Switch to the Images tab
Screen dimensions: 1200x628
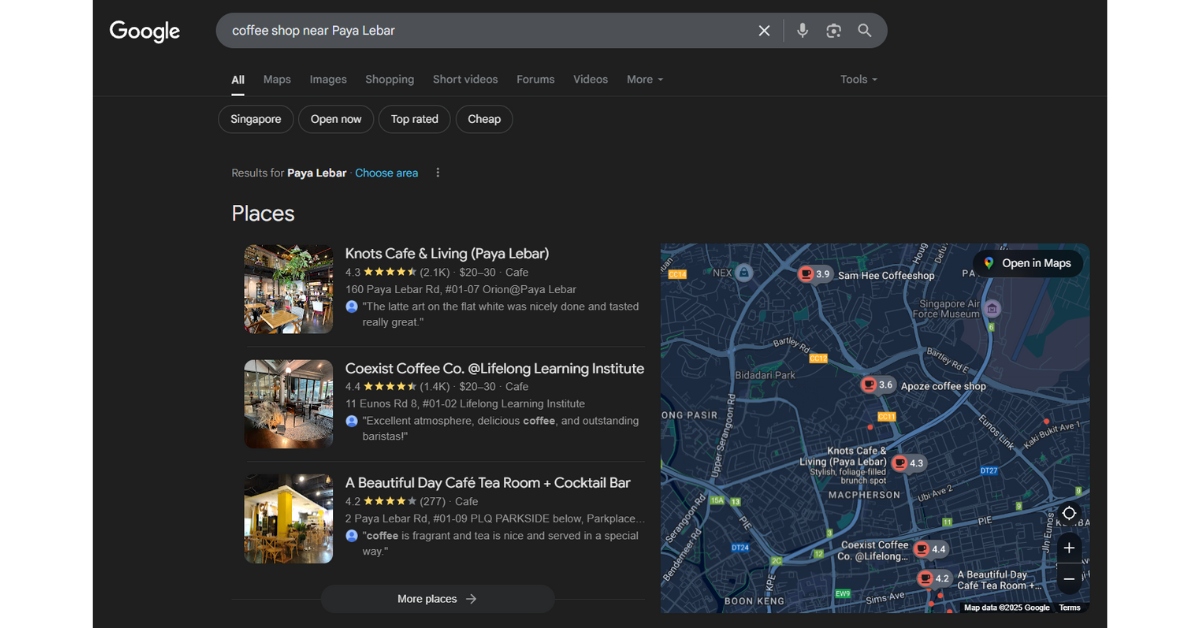[328, 79]
